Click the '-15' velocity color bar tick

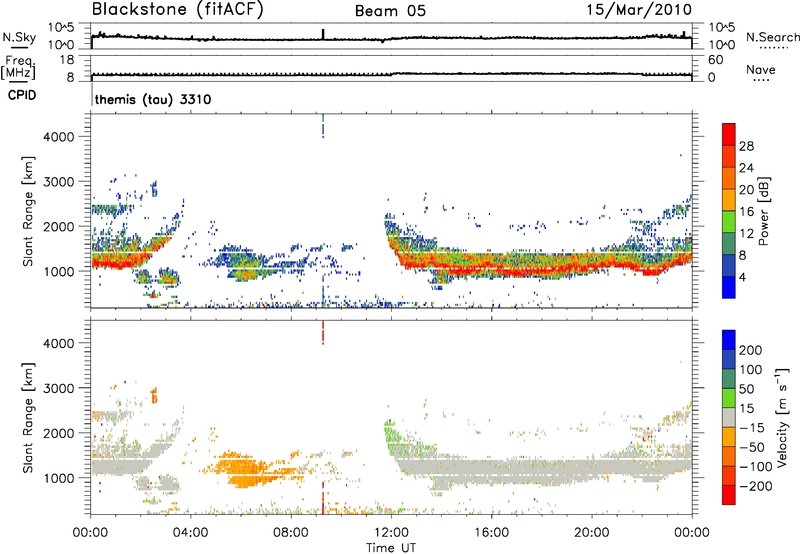click(753, 428)
